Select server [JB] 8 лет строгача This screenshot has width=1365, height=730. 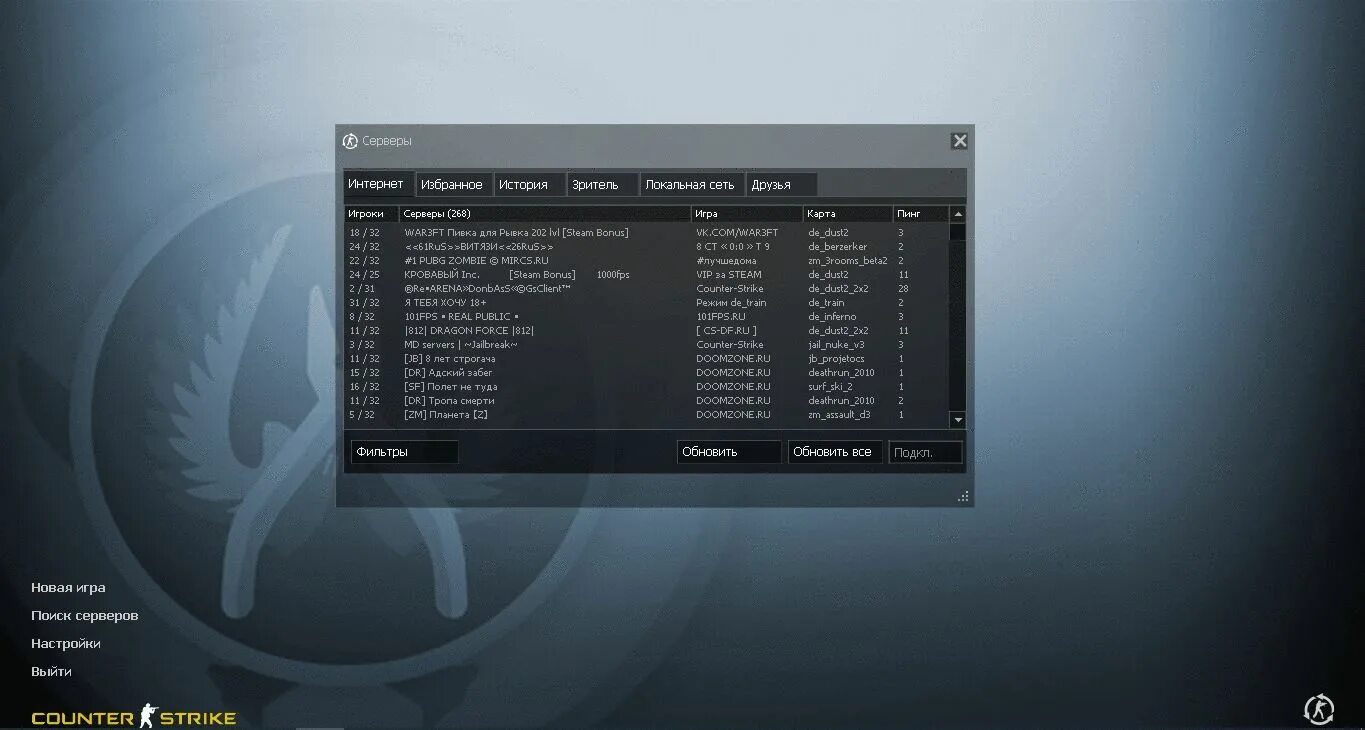pyautogui.click(x=646, y=359)
